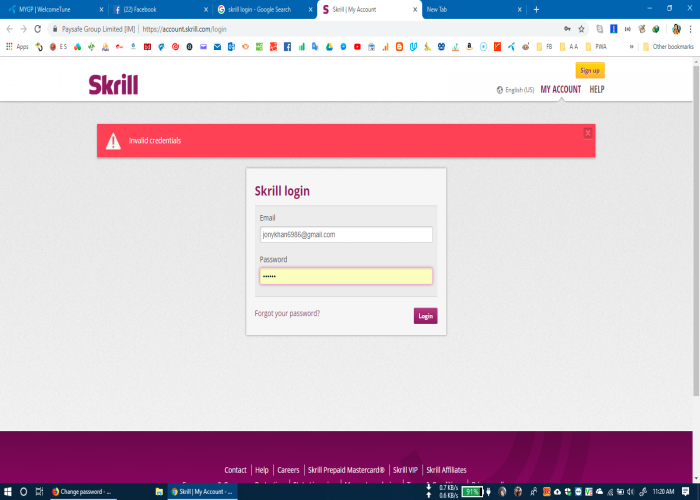Open the PWA bookmarks folder
Viewport: 700px width, 500px height.
point(596,46)
